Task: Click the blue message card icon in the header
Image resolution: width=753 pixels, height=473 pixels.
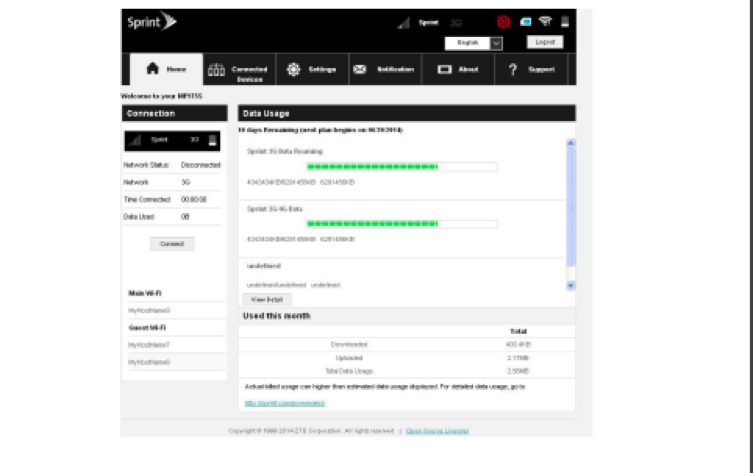Action: tap(525, 22)
